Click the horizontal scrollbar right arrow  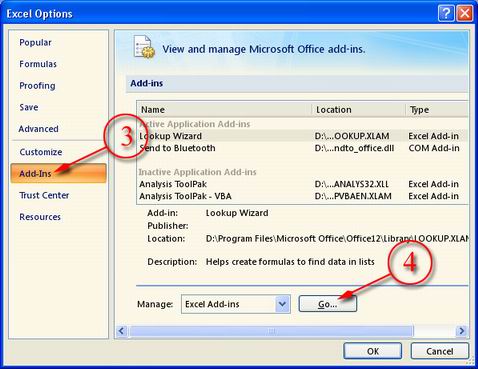[462, 331]
